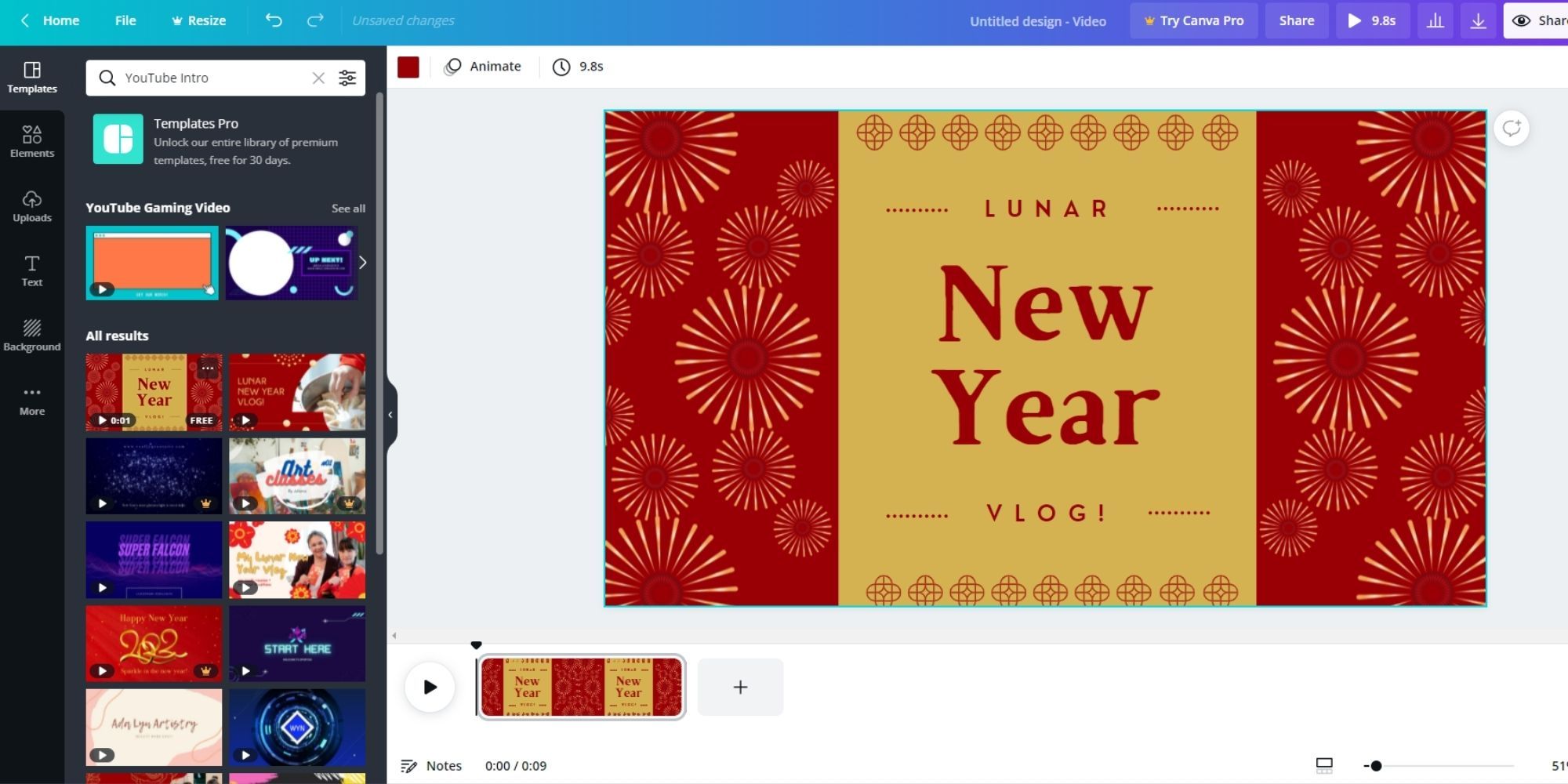Image resolution: width=1568 pixels, height=784 pixels.
Task: Open the search filter options
Action: tap(347, 78)
